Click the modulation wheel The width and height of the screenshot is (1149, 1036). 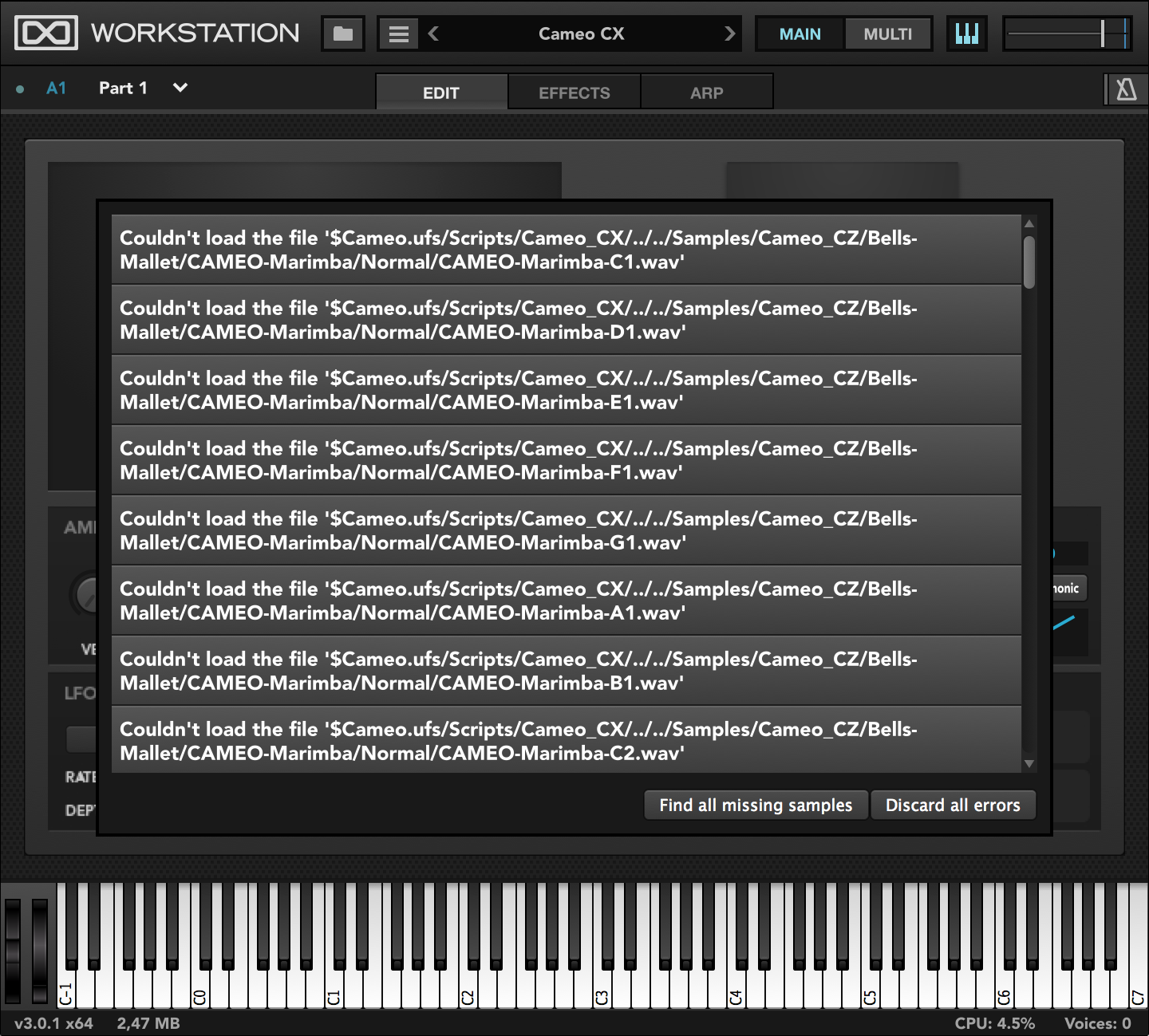click(x=40, y=951)
